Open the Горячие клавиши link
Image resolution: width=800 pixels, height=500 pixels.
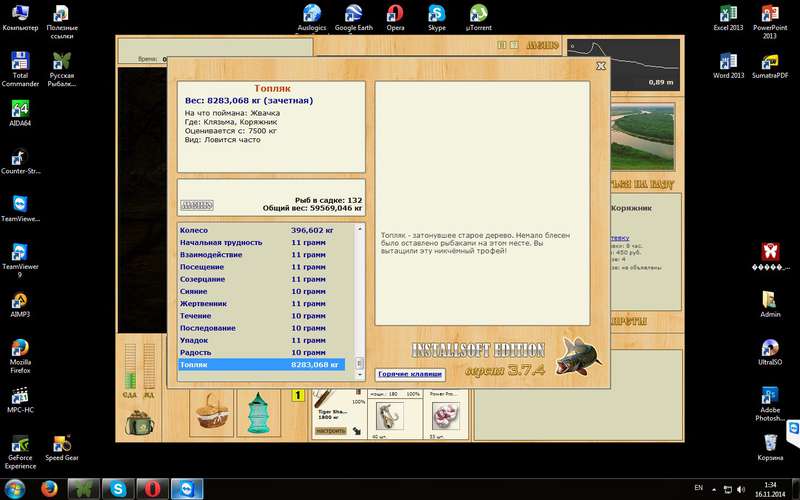pyautogui.click(x=410, y=374)
